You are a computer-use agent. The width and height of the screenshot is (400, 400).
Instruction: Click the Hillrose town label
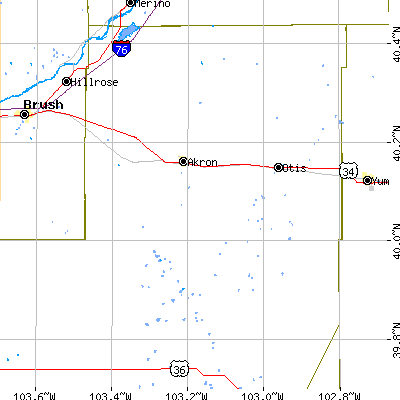[x=95, y=82]
